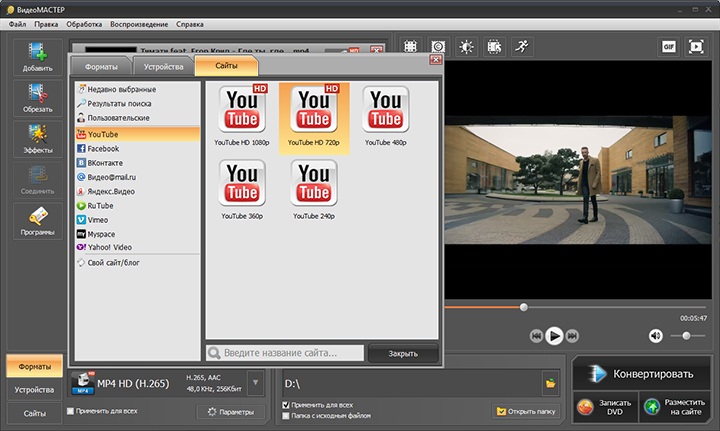Browse output folder with folder icon
720x431 pixels.
(551, 383)
